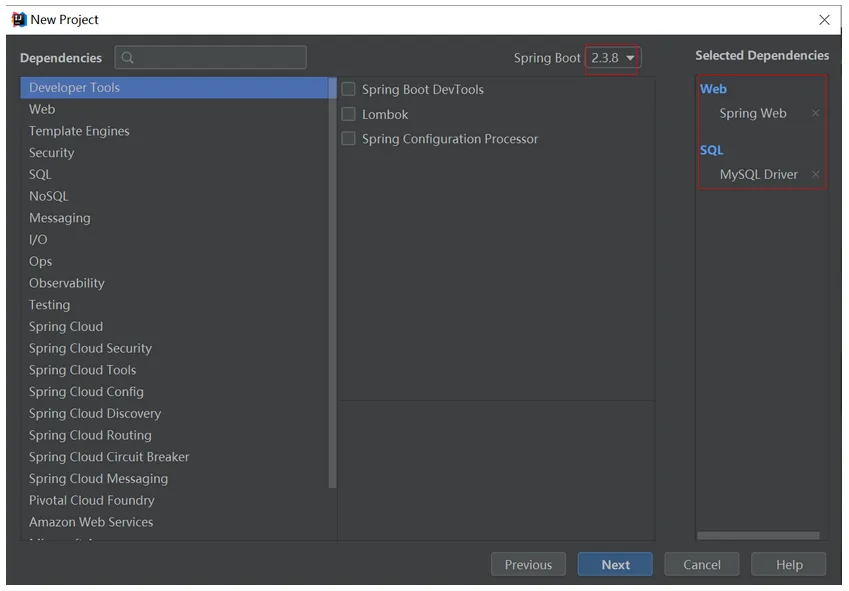Open Spring Cloud Discovery category
The image size is (849, 591).
[x=174, y=413]
